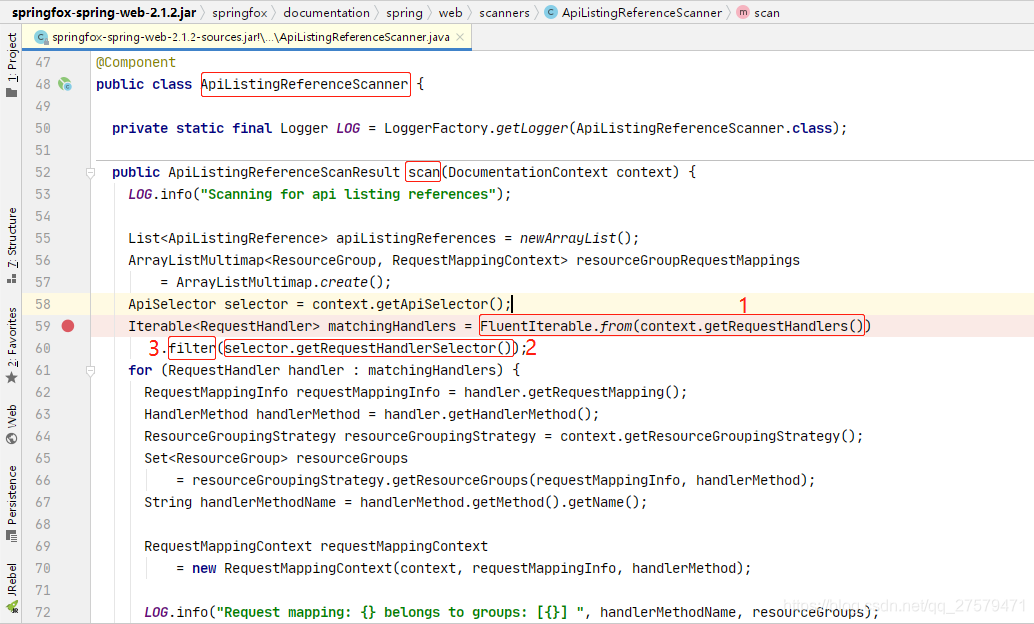
Task: Toggle the breakpoint on line 59
Action: (x=68, y=326)
